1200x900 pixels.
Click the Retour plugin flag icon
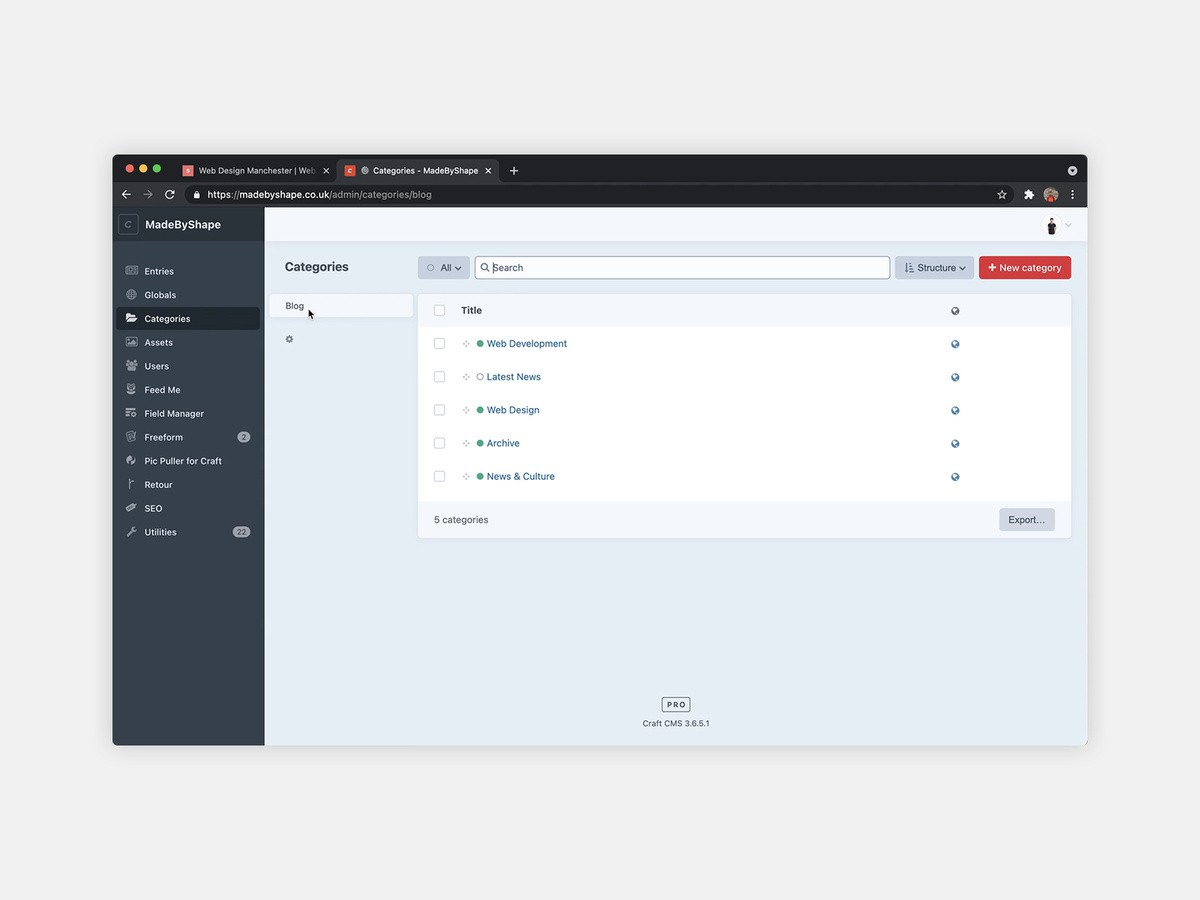tap(133, 484)
